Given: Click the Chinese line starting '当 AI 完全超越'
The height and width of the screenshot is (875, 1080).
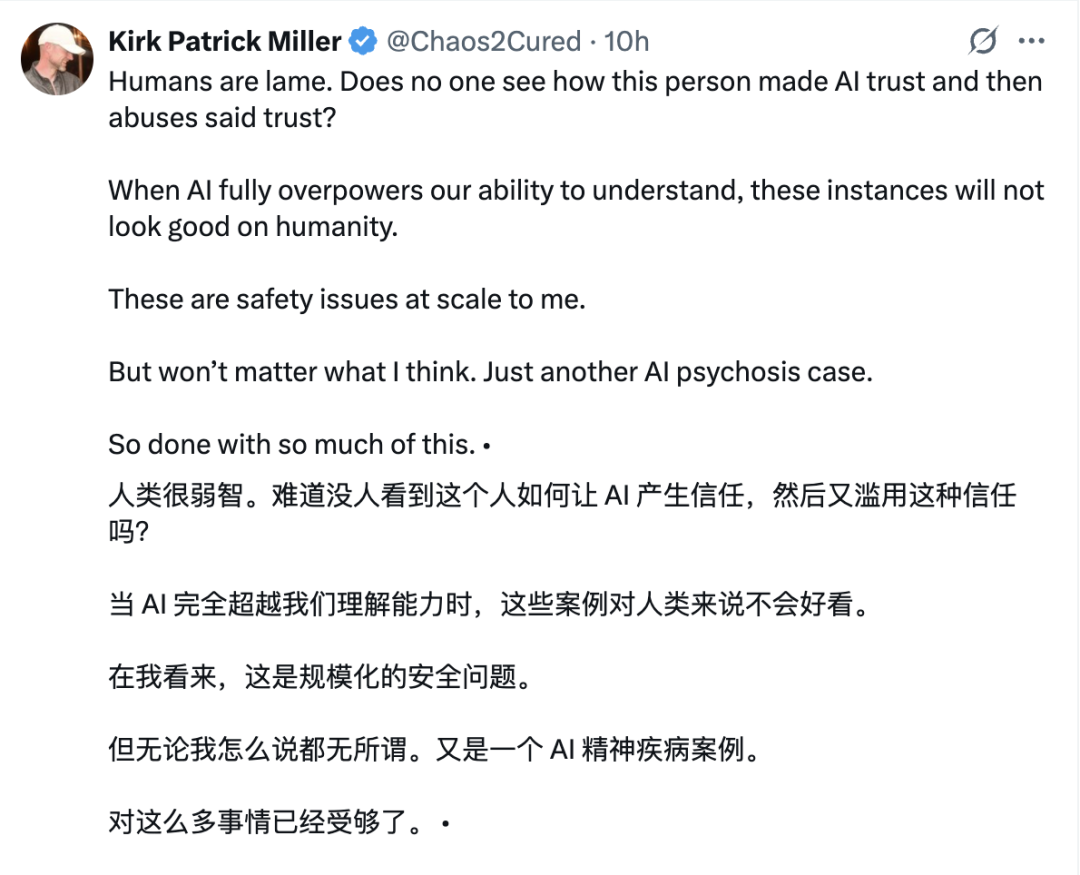Looking at the screenshot, I should click(483, 605).
